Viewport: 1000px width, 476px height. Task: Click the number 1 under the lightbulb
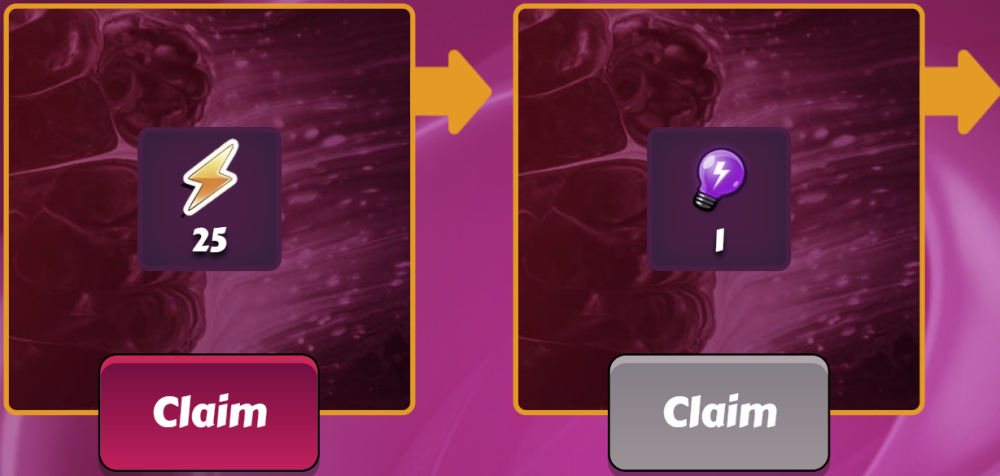click(720, 241)
